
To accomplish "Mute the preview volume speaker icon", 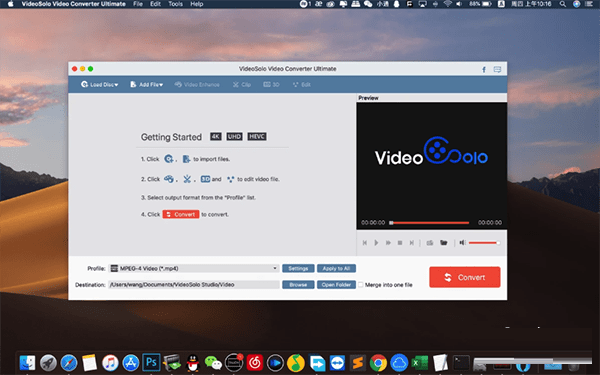I will click(x=462, y=243).
